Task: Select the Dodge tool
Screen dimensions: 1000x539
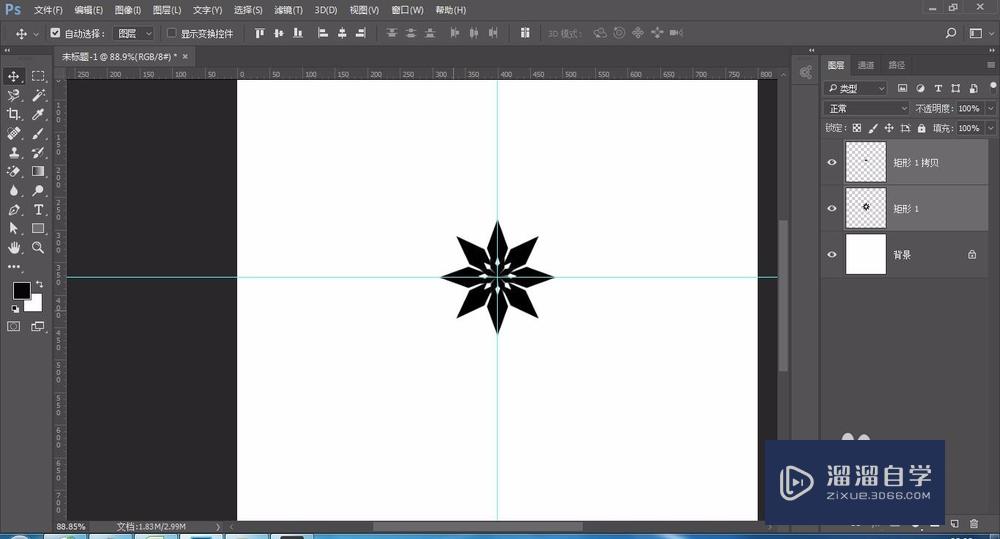Action: pos(38,191)
